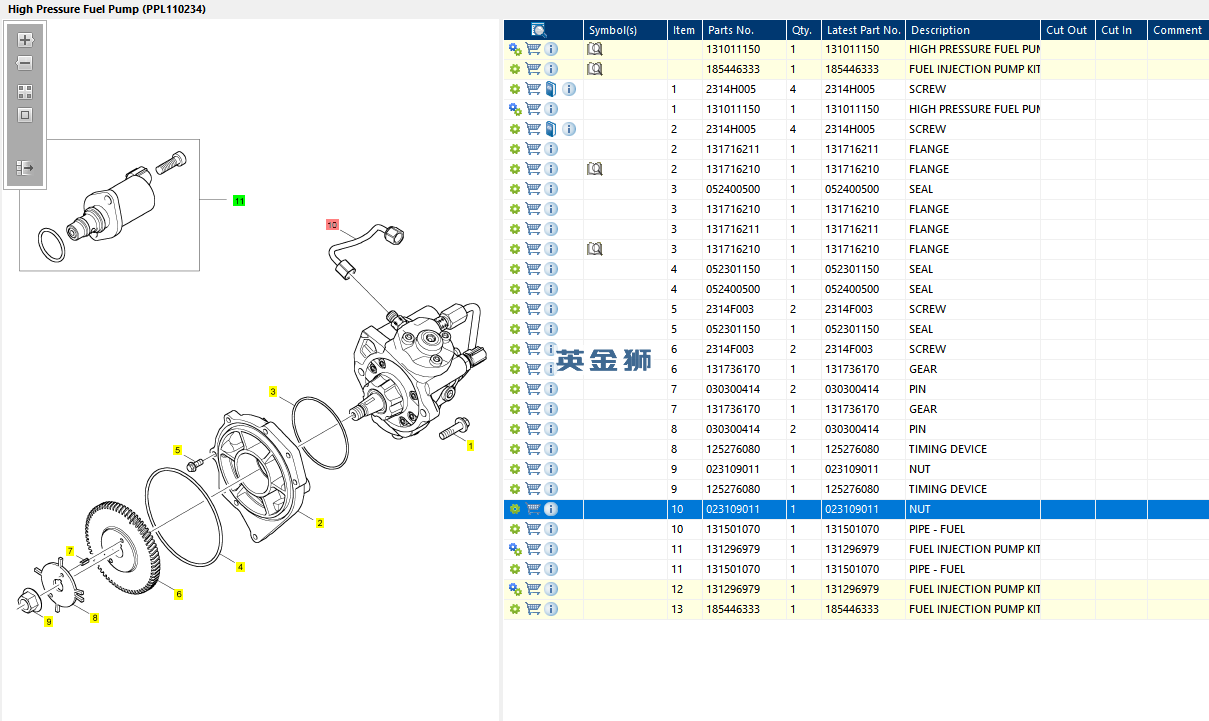This screenshot has width=1209, height=721.
Task: Zoom in on the diagram with plus button
Action: 25,41
